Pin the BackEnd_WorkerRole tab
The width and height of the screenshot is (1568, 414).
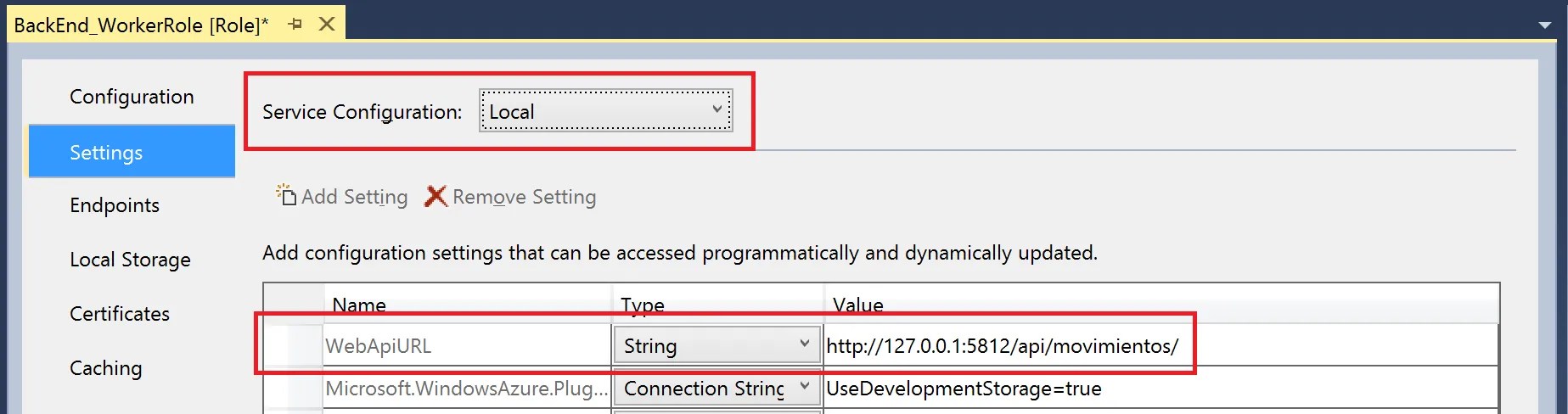tap(295, 25)
